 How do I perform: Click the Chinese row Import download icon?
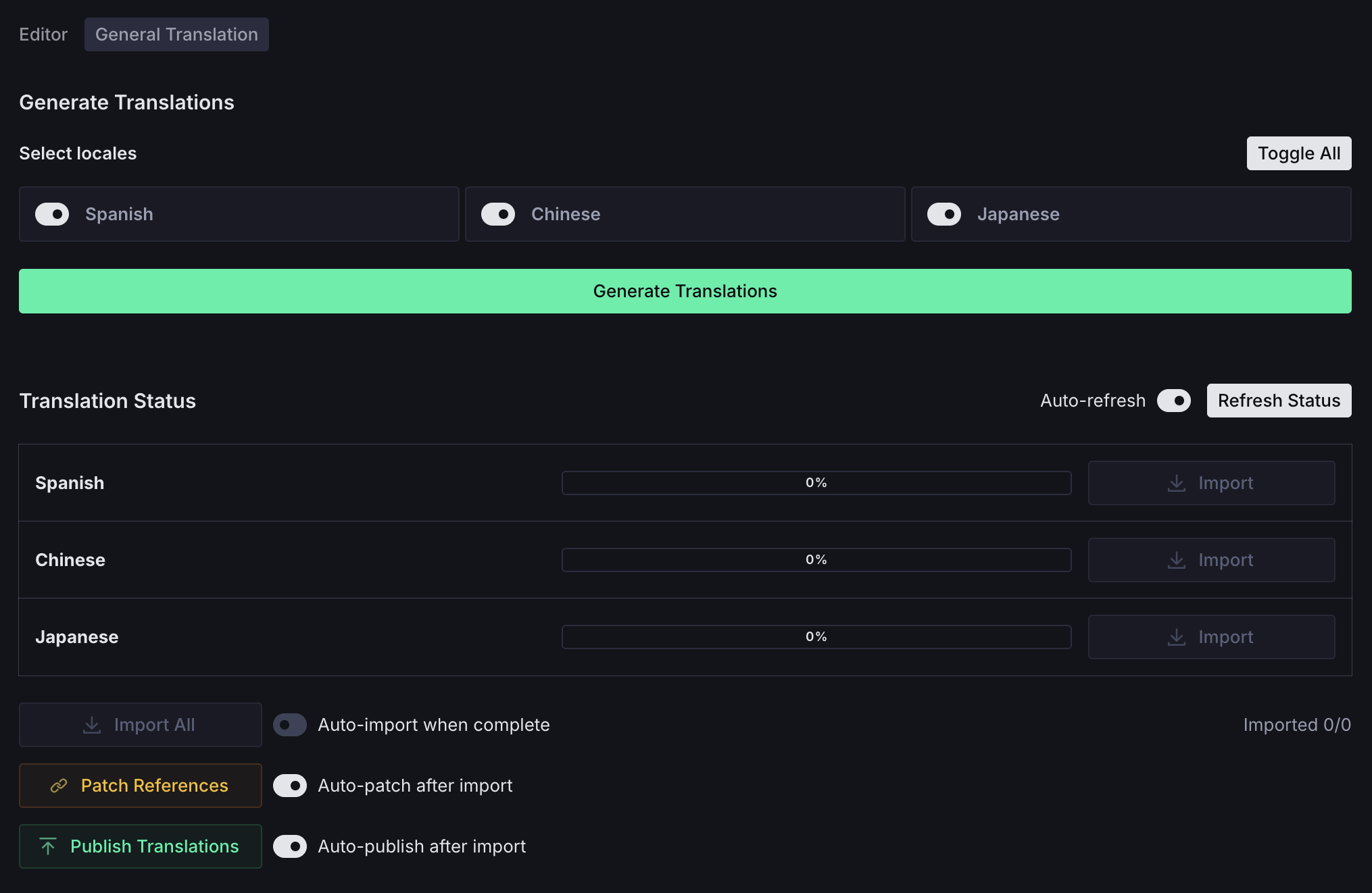point(1177,560)
